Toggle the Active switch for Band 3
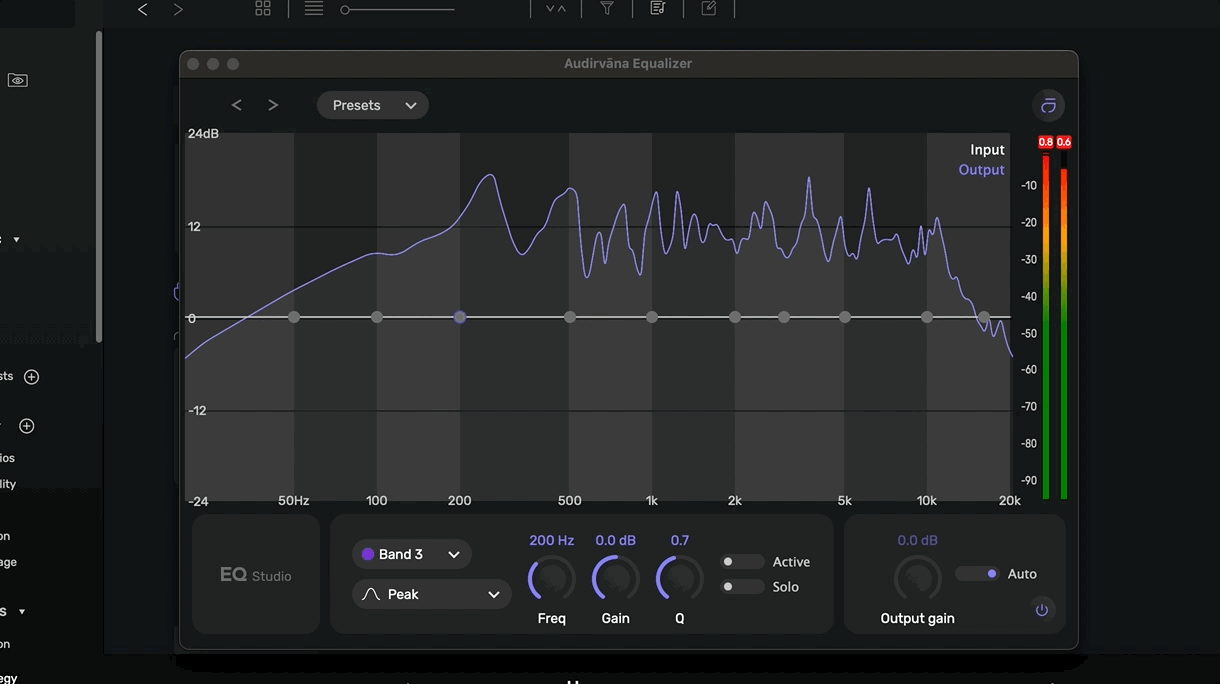This screenshot has width=1220, height=684. pos(742,562)
